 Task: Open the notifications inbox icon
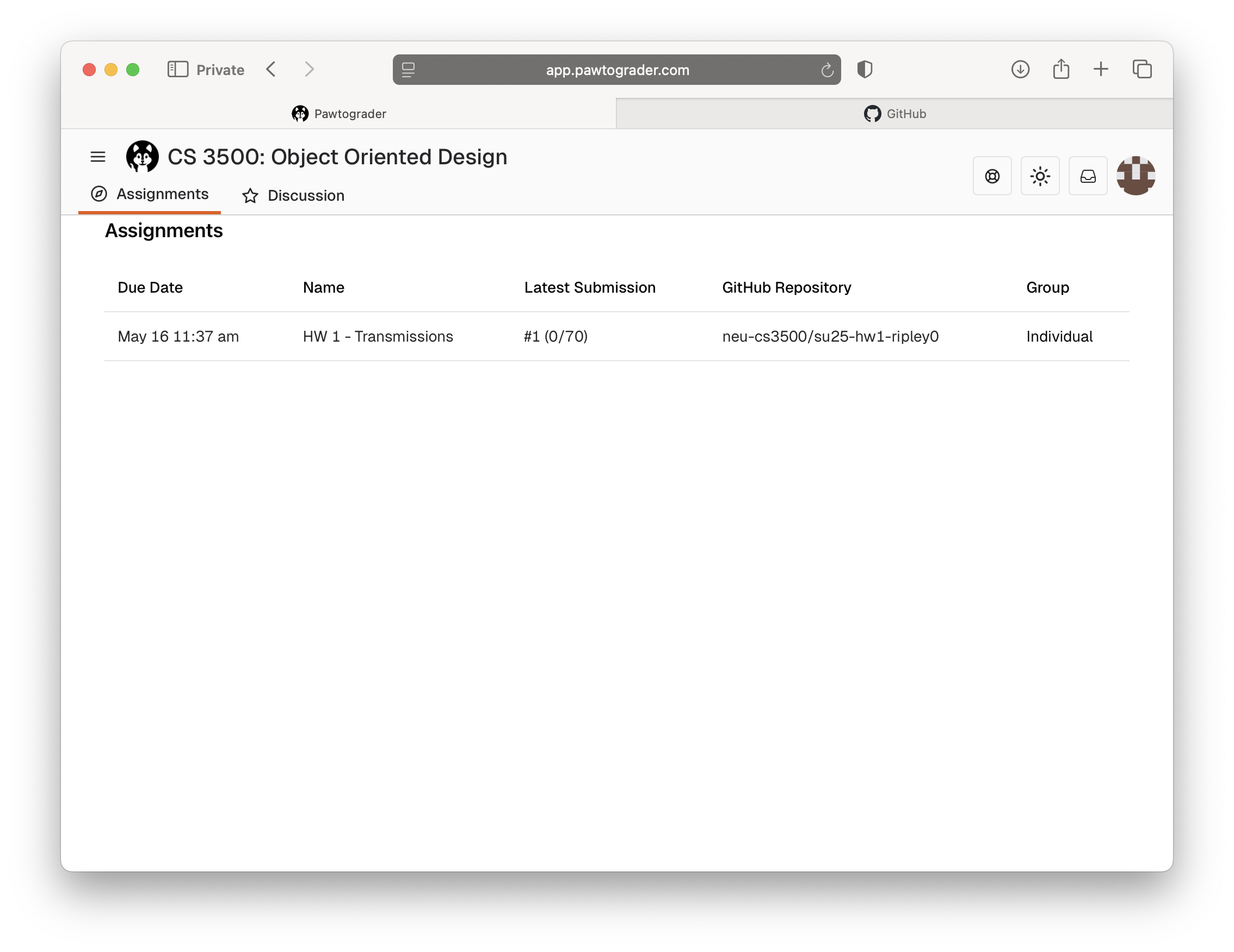click(x=1088, y=176)
